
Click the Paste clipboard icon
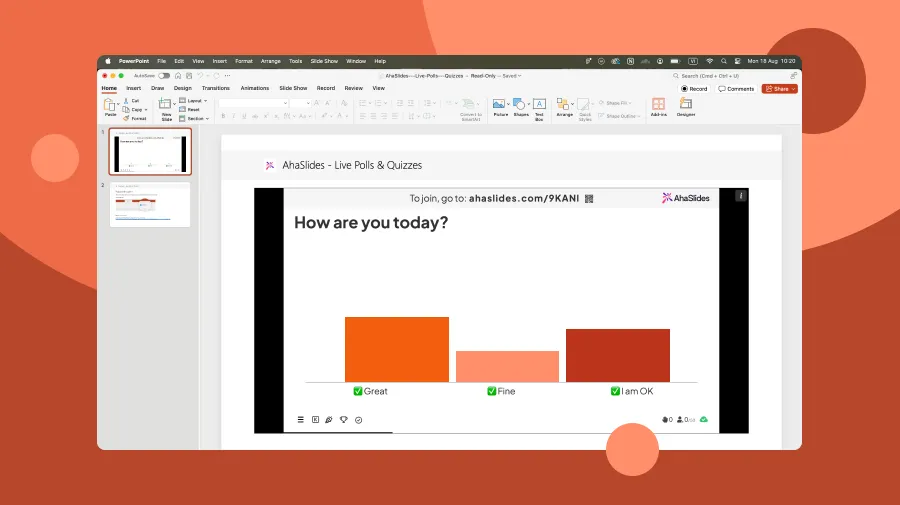110,105
